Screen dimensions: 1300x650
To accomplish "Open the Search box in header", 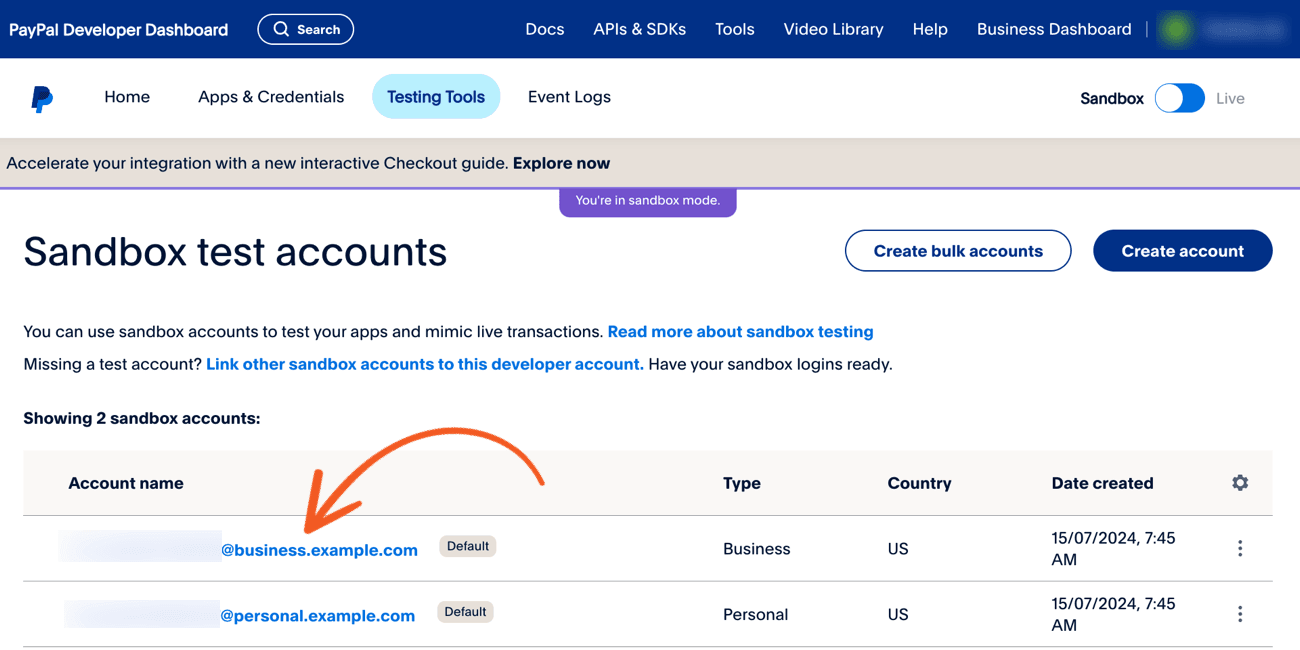I will click(x=306, y=29).
